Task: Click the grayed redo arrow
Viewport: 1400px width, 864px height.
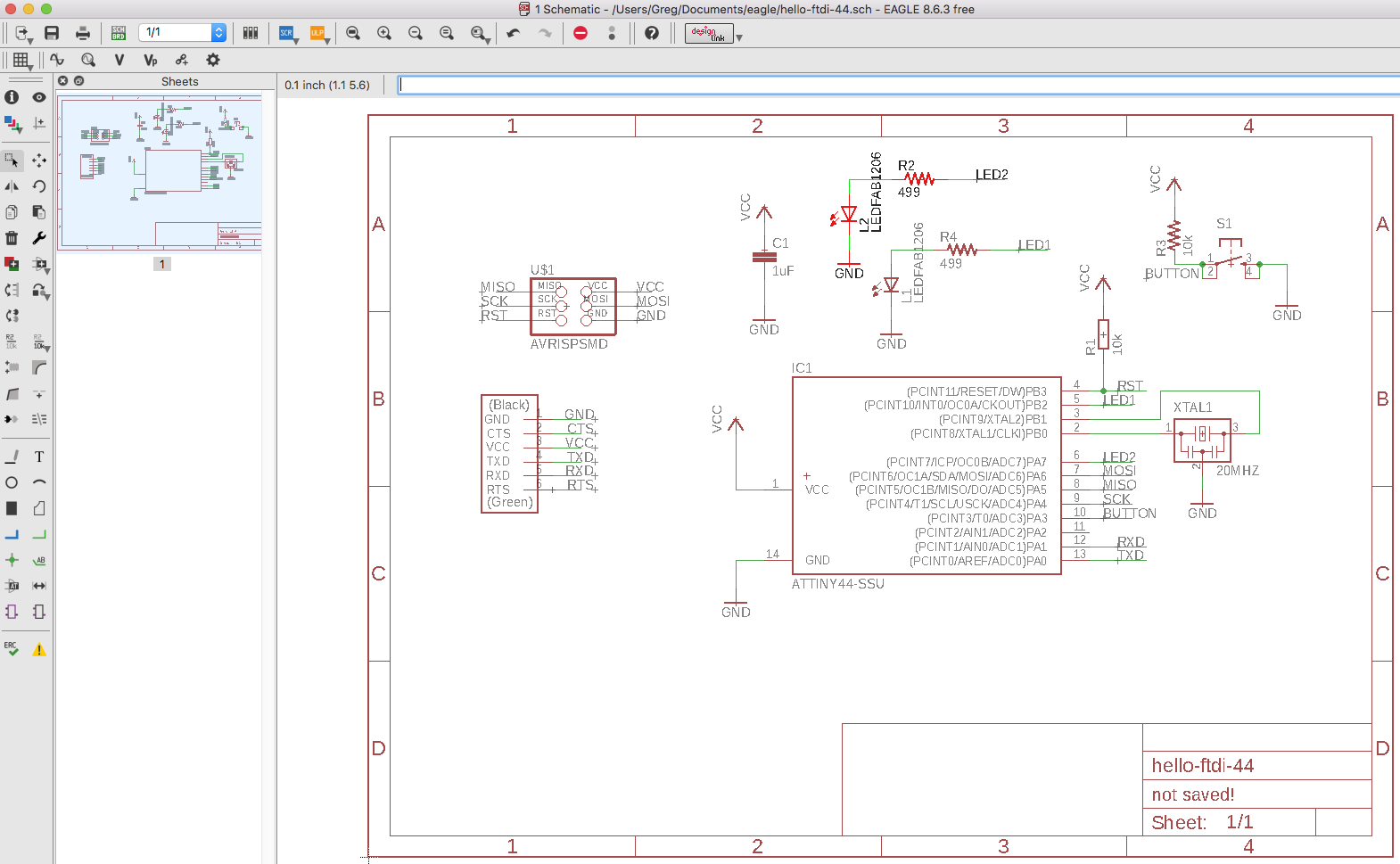Action: [545, 33]
